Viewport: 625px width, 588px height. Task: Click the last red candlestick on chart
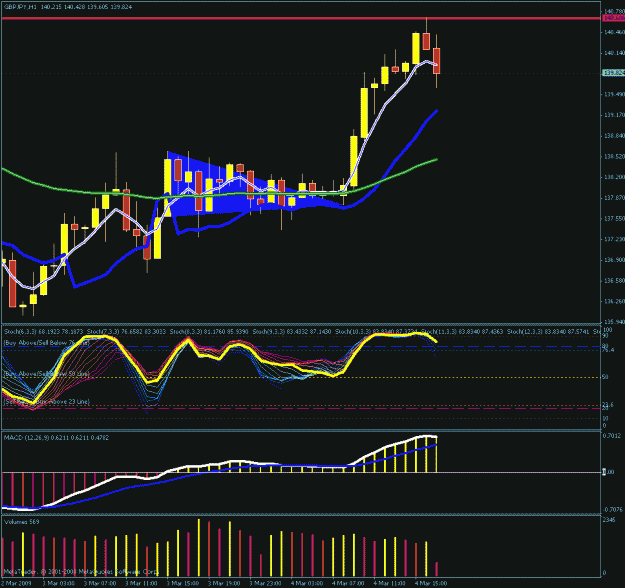437,61
